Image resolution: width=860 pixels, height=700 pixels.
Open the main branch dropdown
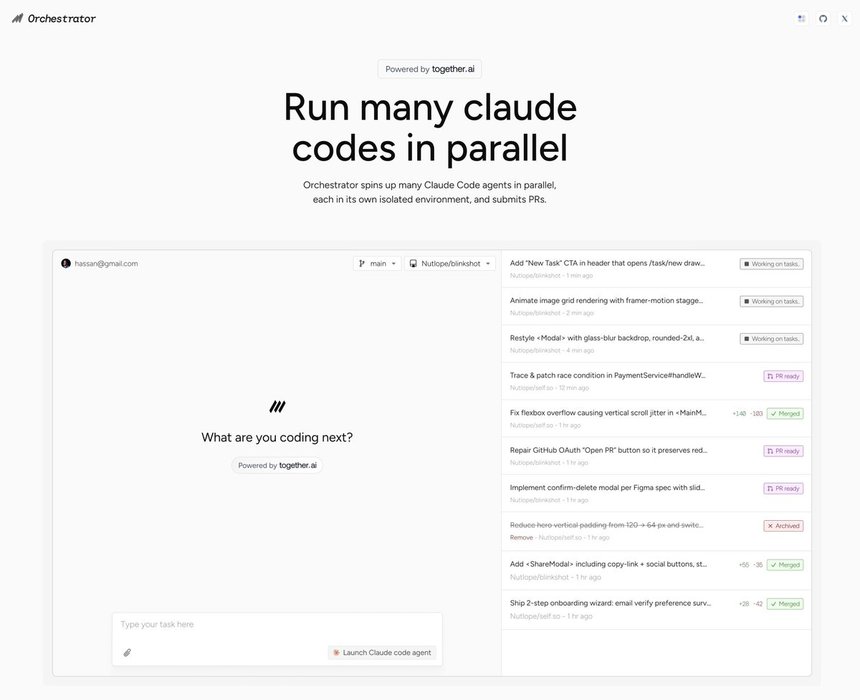[377, 263]
